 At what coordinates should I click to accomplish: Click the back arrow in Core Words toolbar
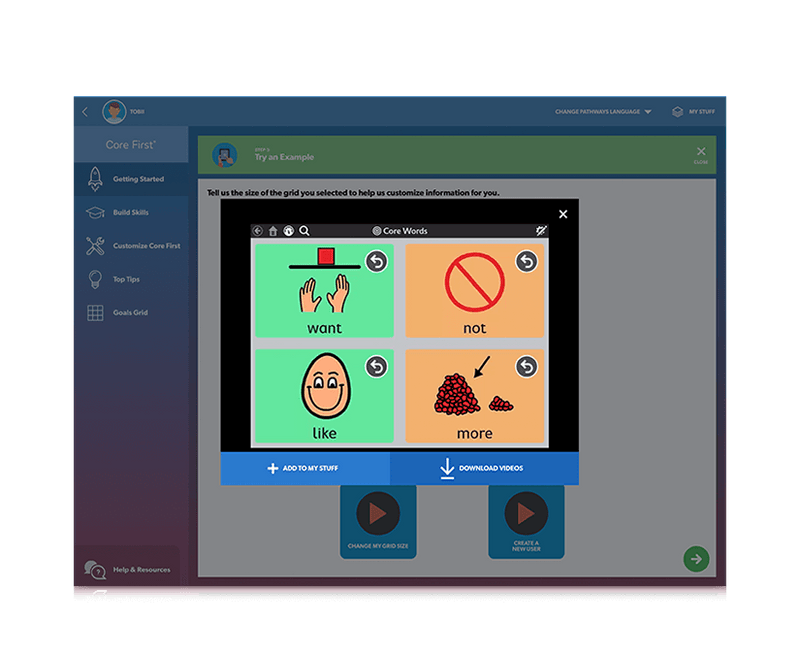(x=258, y=231)
